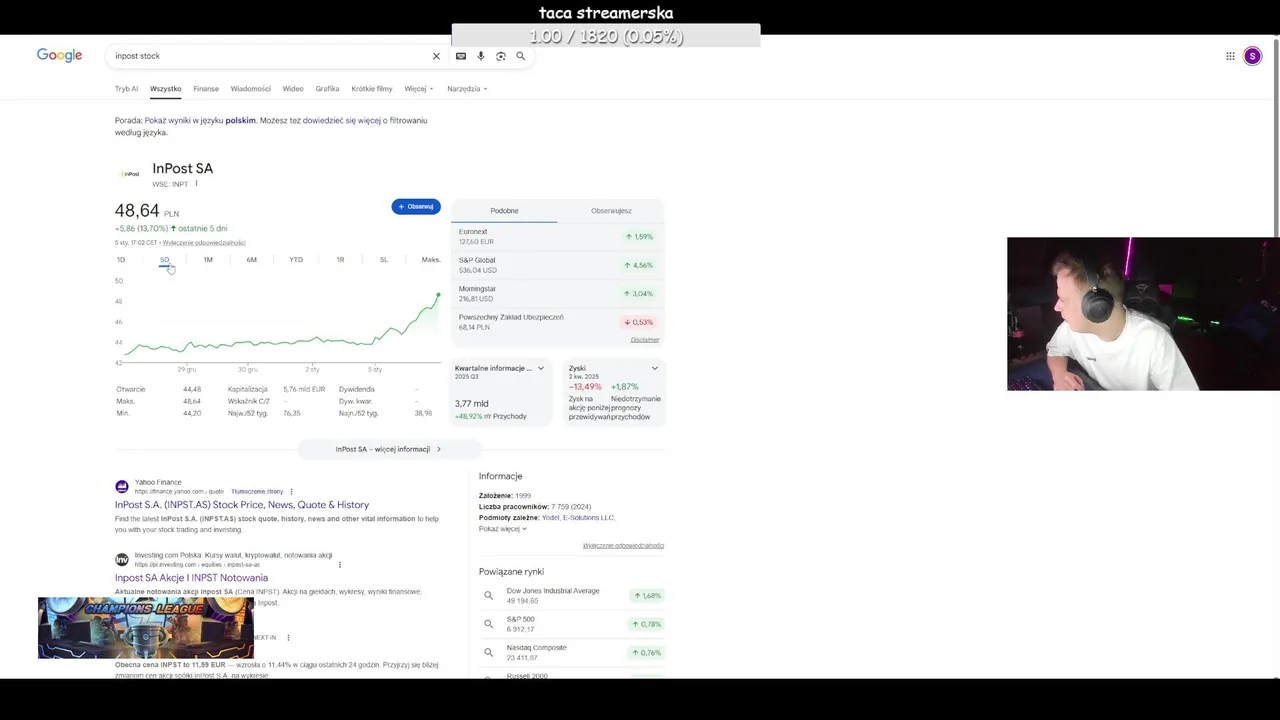1280x720 pixels.
Task: Open the Investing.com result options menu
Action: pos(339,565)
